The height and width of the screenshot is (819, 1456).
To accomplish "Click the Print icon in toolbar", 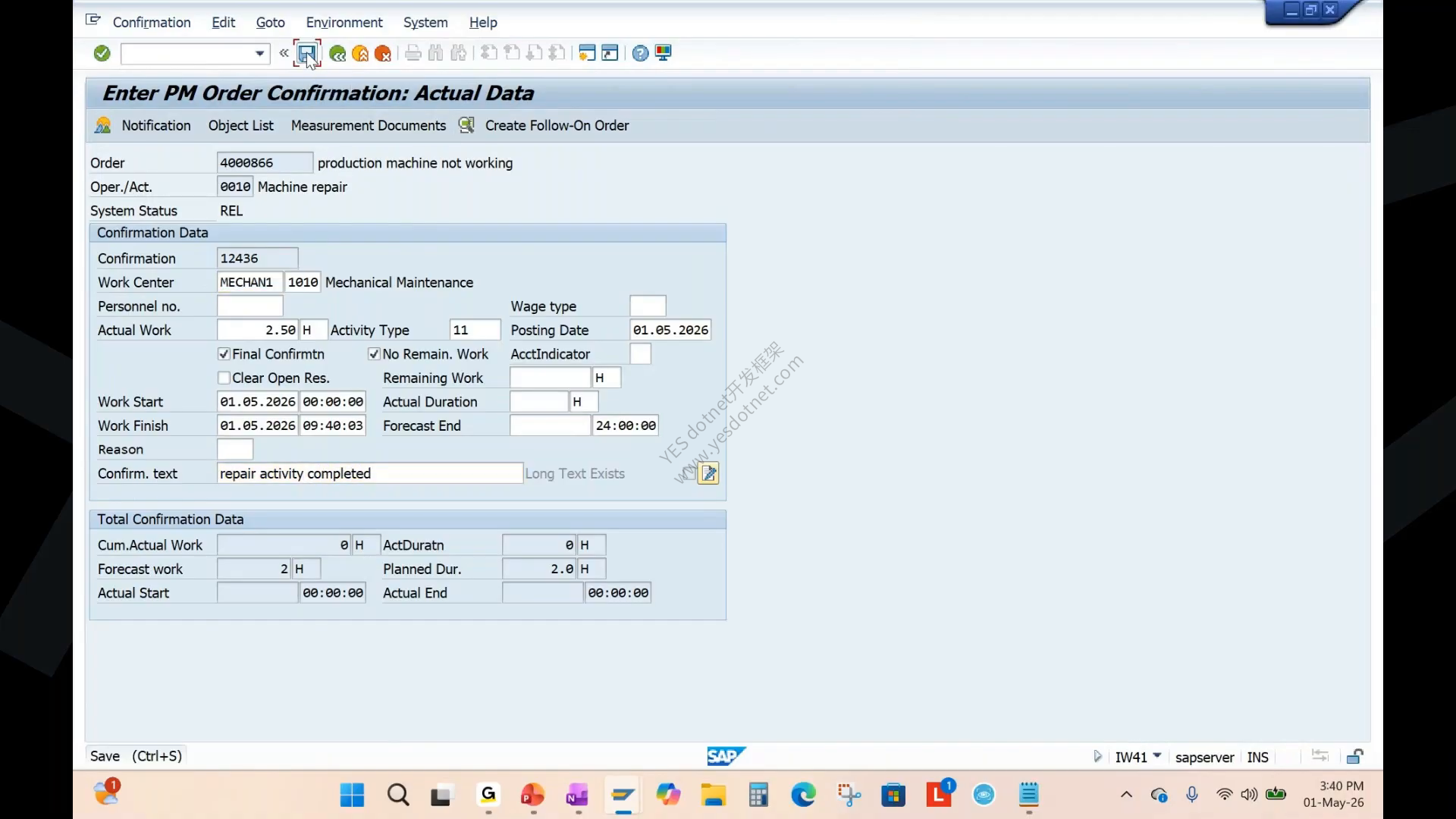I will tap(413, 53).
